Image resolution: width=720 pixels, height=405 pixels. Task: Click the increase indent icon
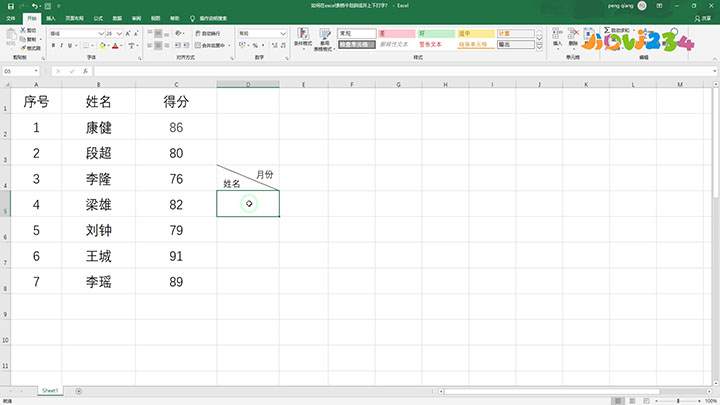186,45
